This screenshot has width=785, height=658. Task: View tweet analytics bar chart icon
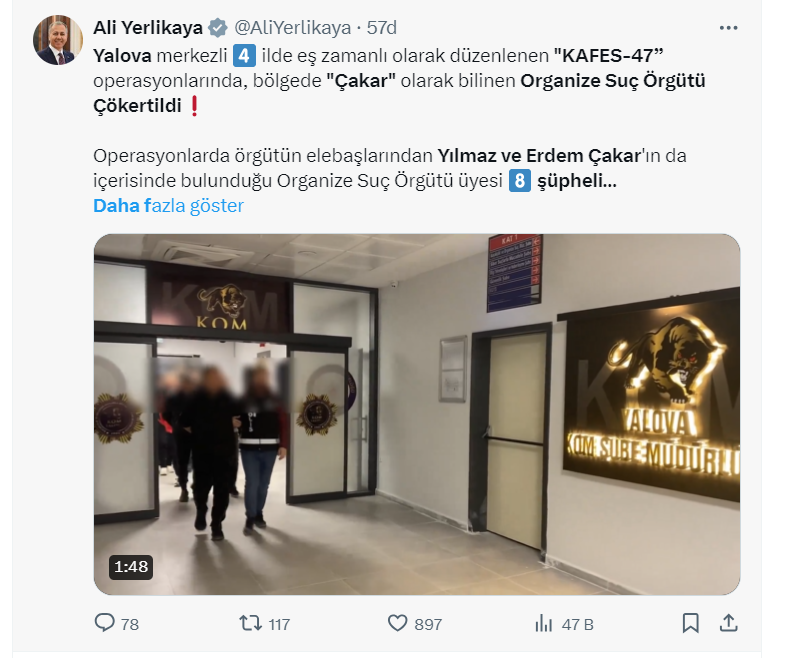(x=543, y=624)
